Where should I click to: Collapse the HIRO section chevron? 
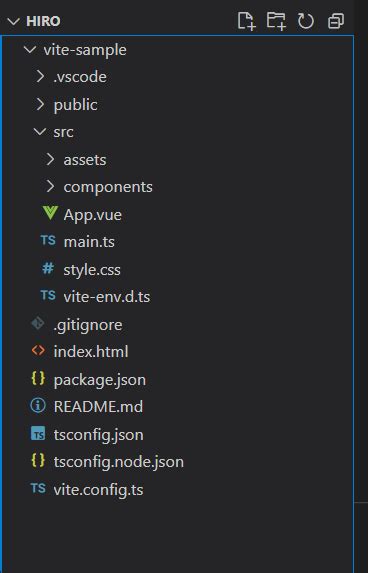[13, 21]
